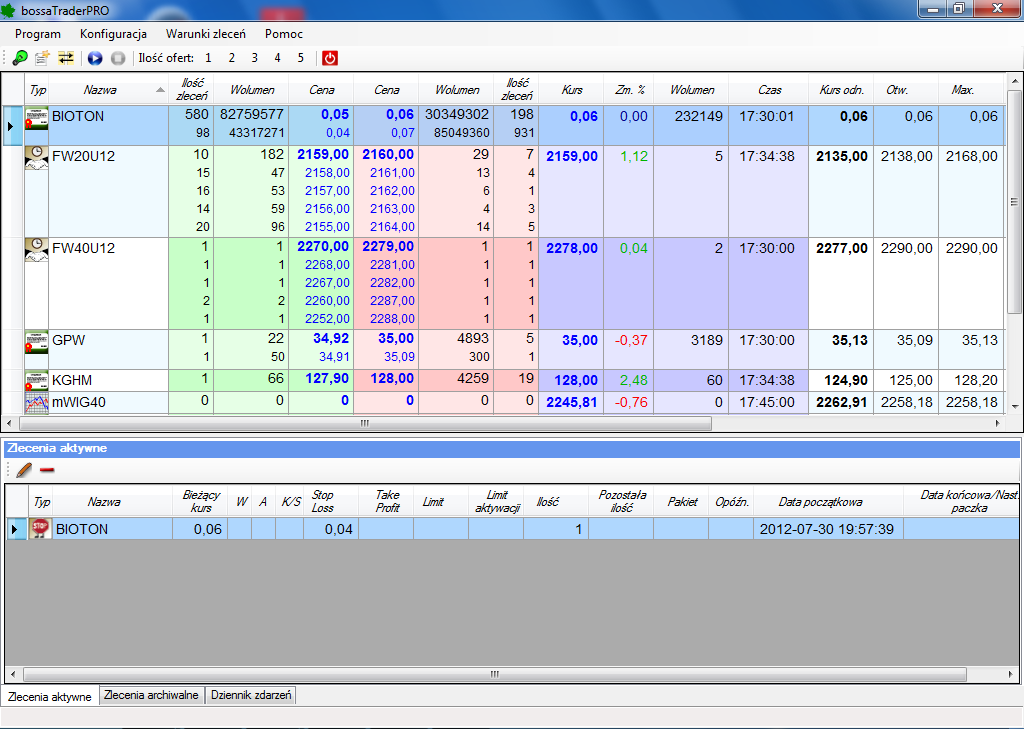Screen dimensions: 1024x729
Task: Set offer count to 5
Action: [x=300, y=58]
